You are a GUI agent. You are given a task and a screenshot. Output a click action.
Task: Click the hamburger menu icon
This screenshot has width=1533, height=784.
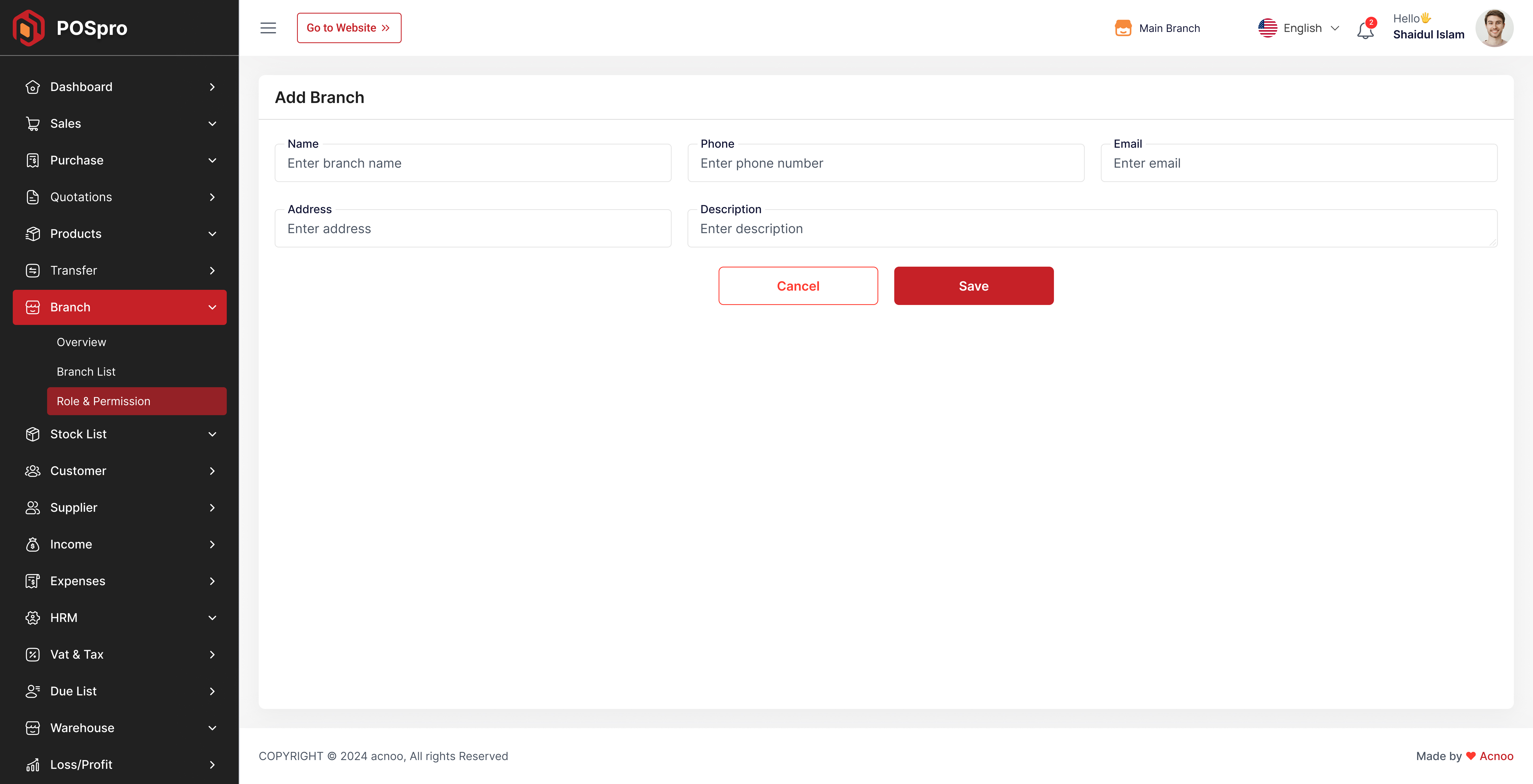[268, 28]
